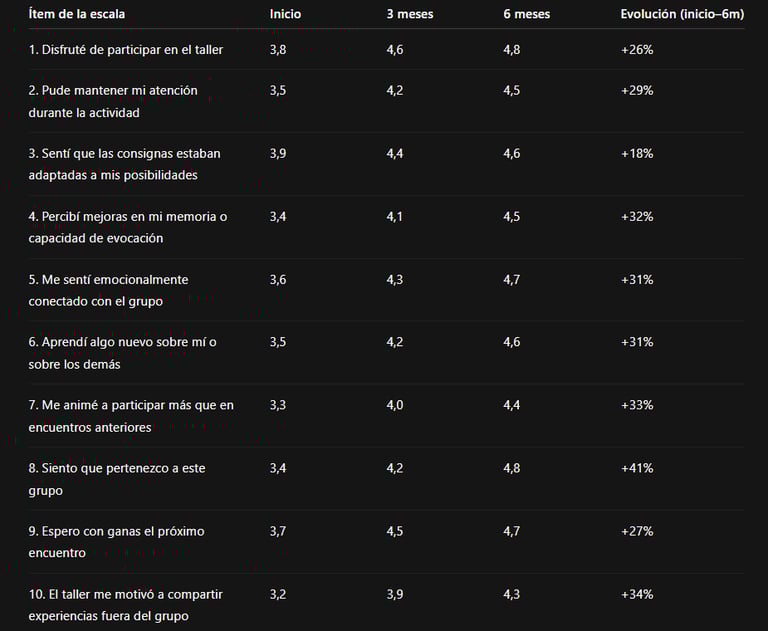Image resolution: width=768 pixels, height=631 pixels.
Task: Click the 3,9 value in the 3 meses column
Action: pyautogui.click(x=395, y=595)
